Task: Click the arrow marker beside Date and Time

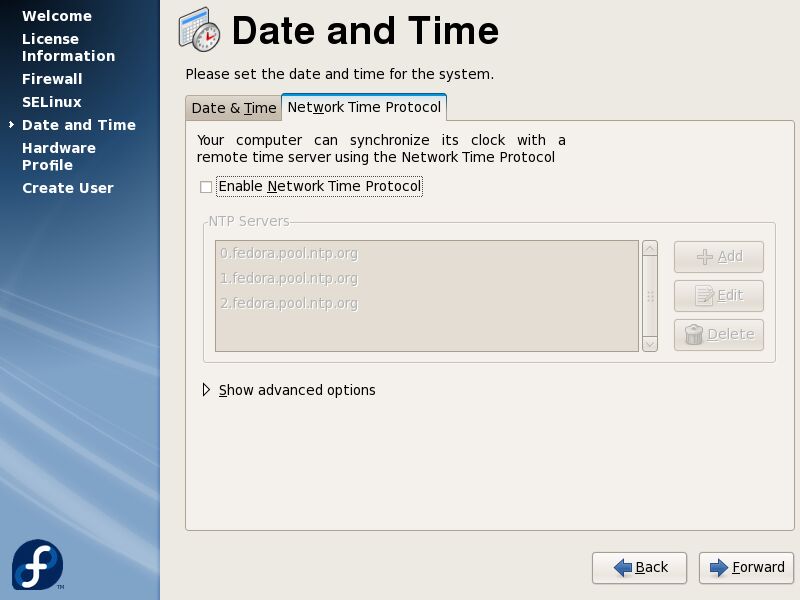Action: point(11,124)
